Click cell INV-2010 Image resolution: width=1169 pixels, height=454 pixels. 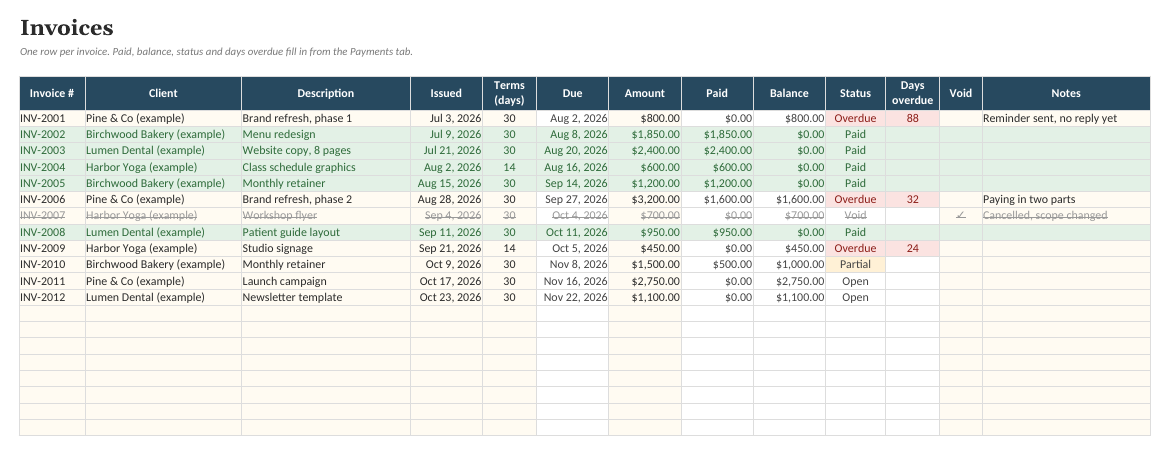click(x=52, y=265)
